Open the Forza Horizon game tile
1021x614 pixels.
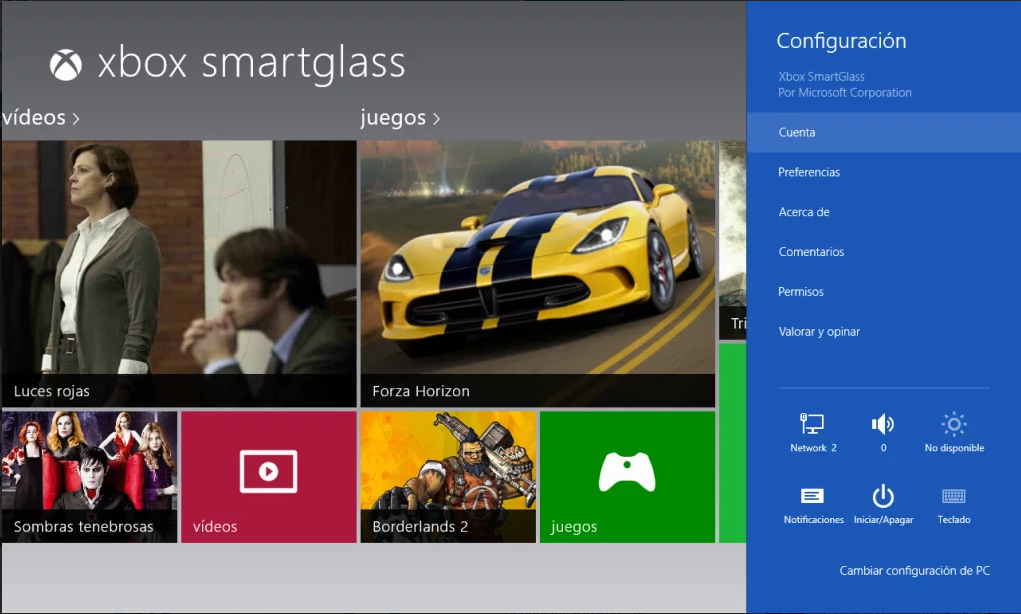[538, 273]
